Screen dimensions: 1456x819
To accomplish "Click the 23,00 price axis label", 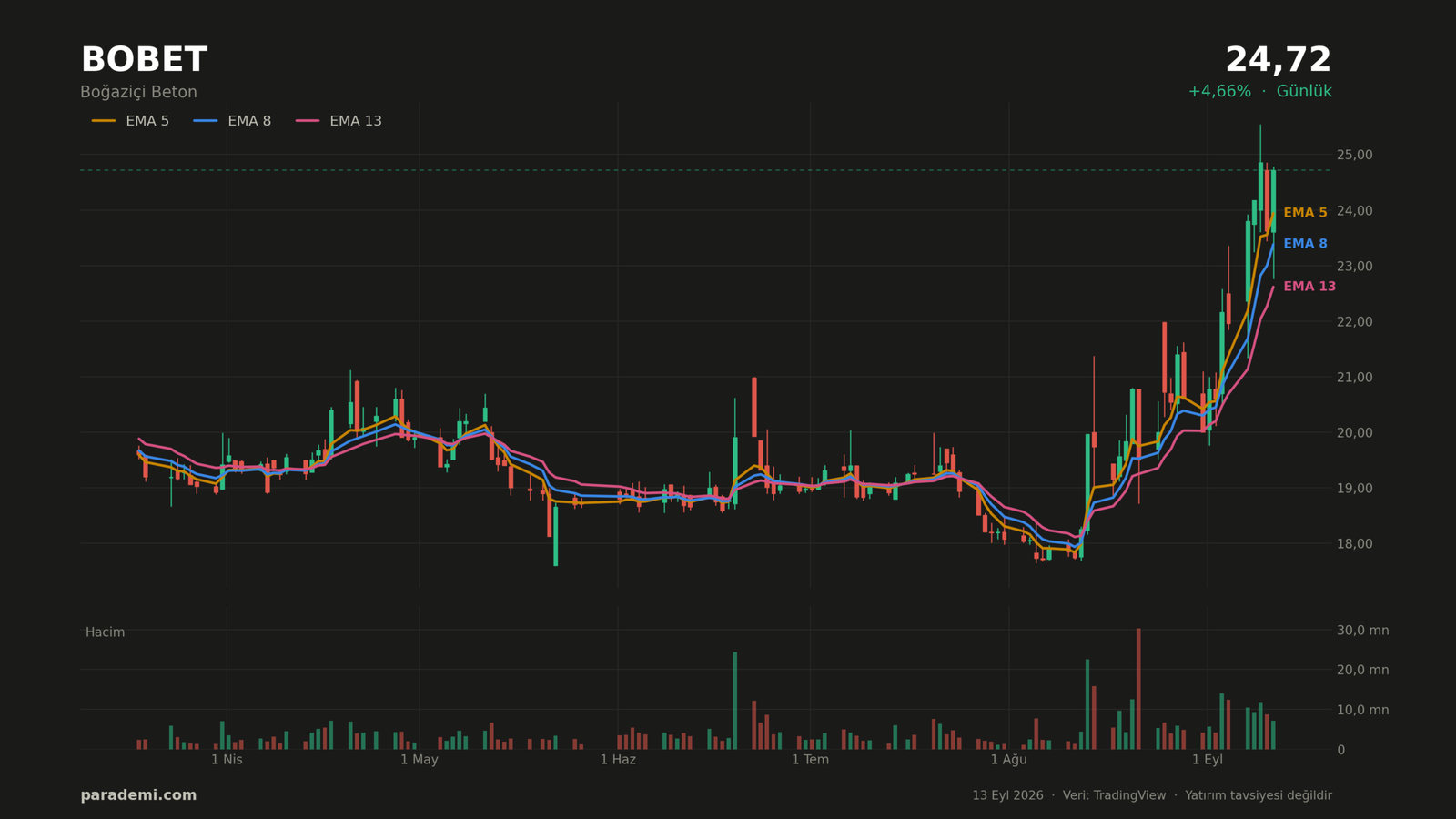I will pos(1354,267).
